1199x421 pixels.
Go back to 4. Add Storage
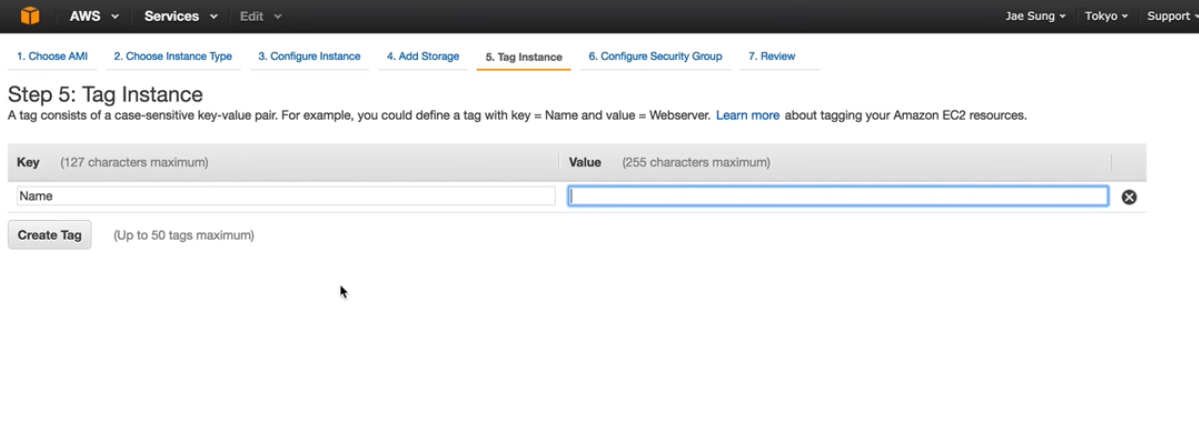click(423, 57)
